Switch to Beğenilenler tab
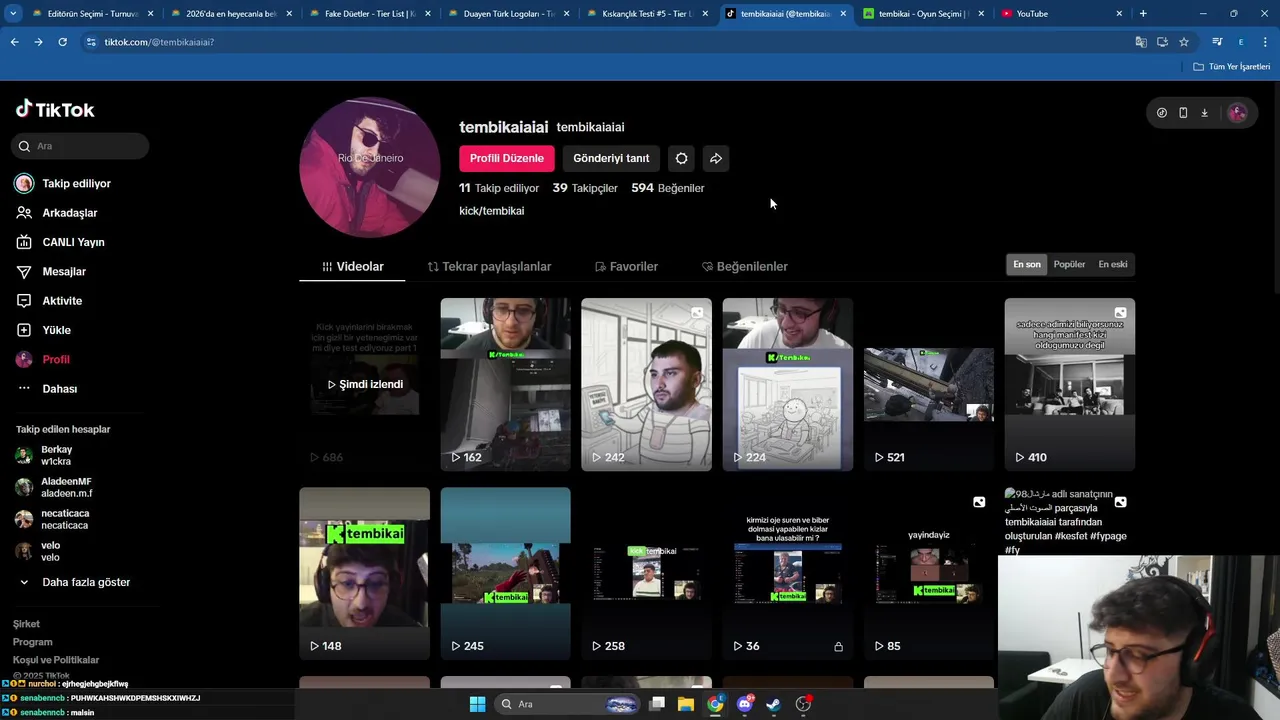 tap(745, 266)
